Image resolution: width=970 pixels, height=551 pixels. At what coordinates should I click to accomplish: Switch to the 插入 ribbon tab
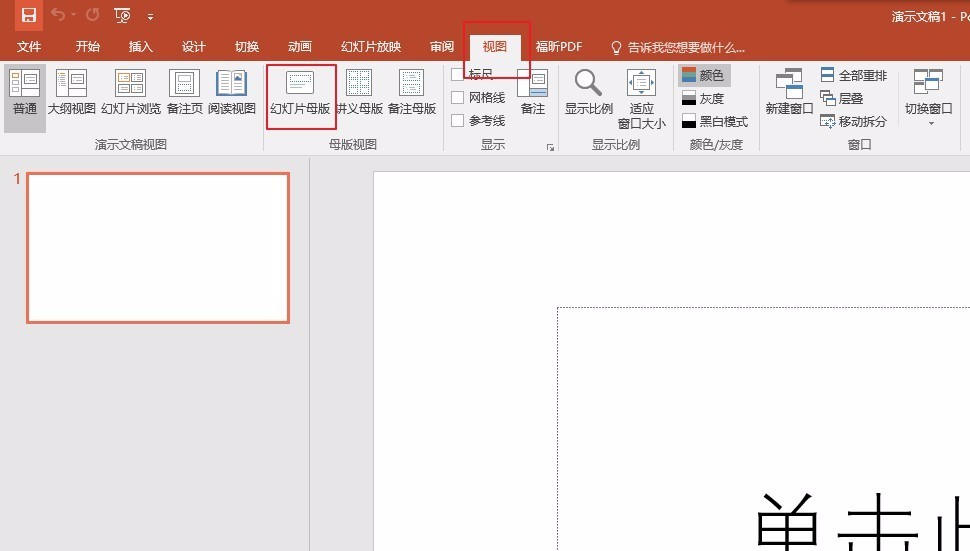tap(140, 46)
